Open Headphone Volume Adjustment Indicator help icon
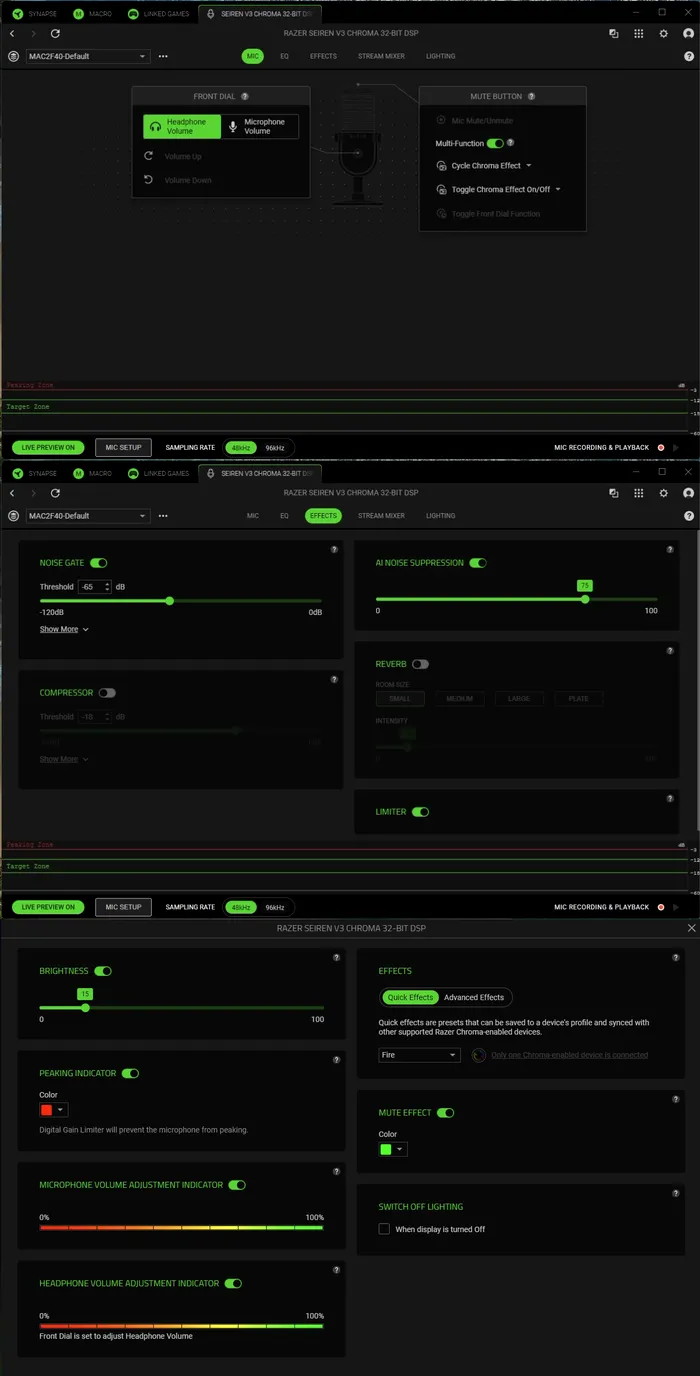 [x=336, y=1269]
